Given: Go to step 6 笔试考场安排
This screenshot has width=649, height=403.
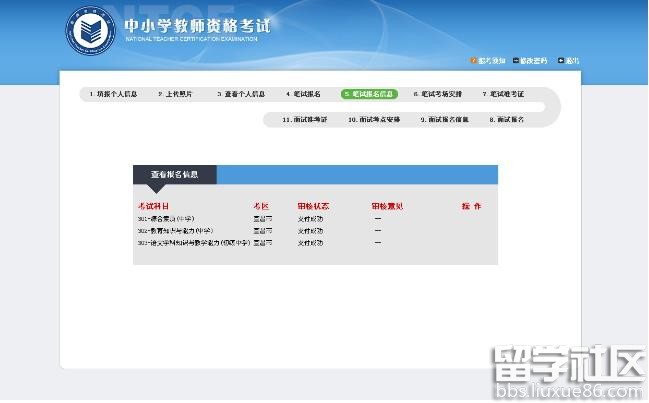Looking at the screenshot, I should click(x=437, y=94).
